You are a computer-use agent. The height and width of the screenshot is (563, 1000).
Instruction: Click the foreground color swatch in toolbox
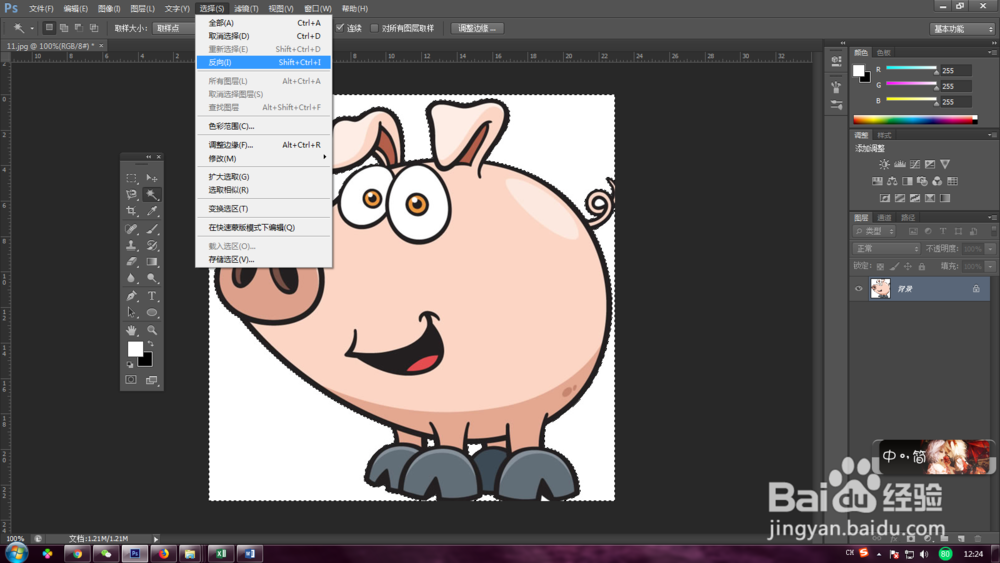[x=135, y=348]
